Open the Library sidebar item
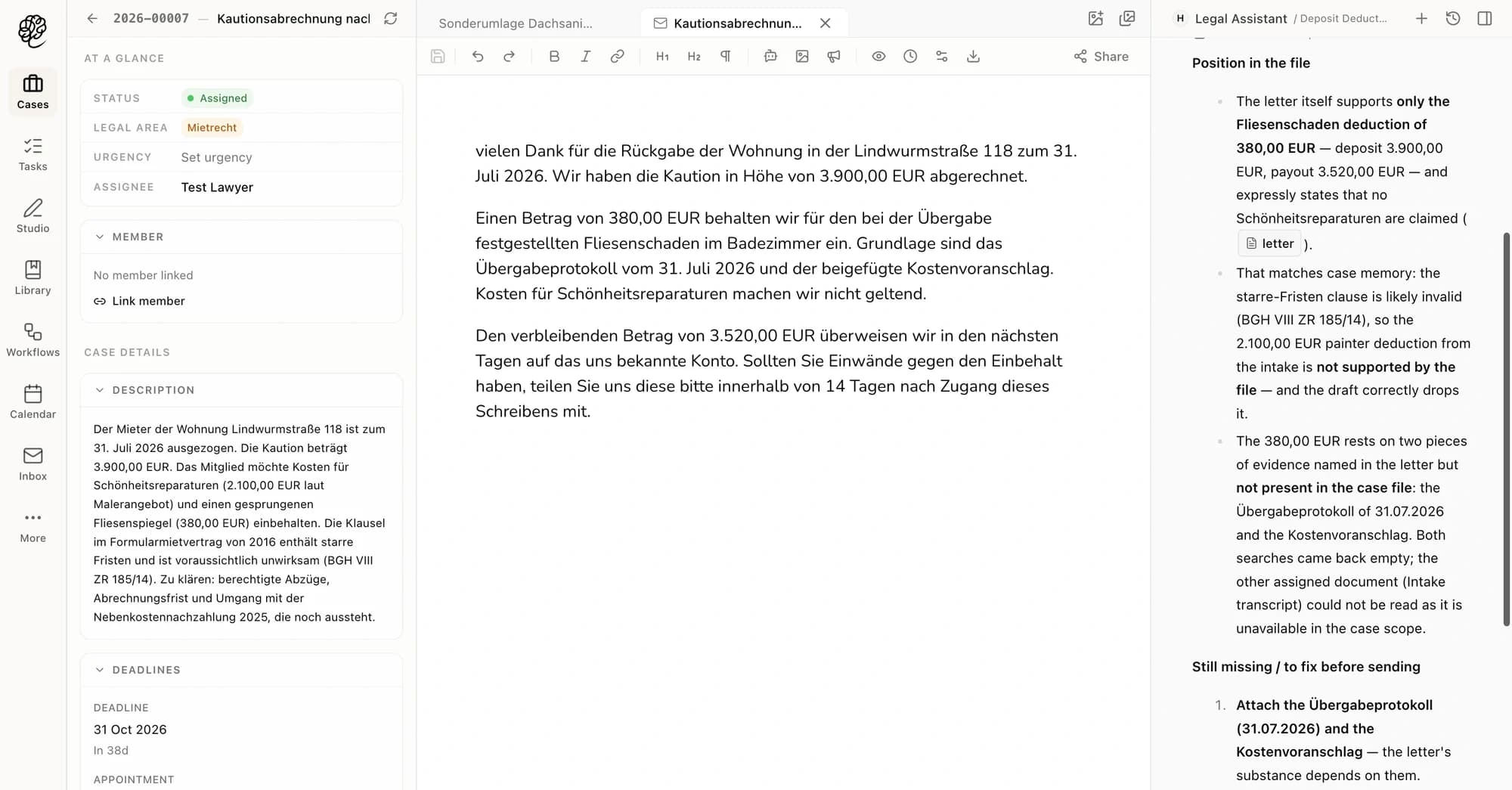 tap(33, 277)
